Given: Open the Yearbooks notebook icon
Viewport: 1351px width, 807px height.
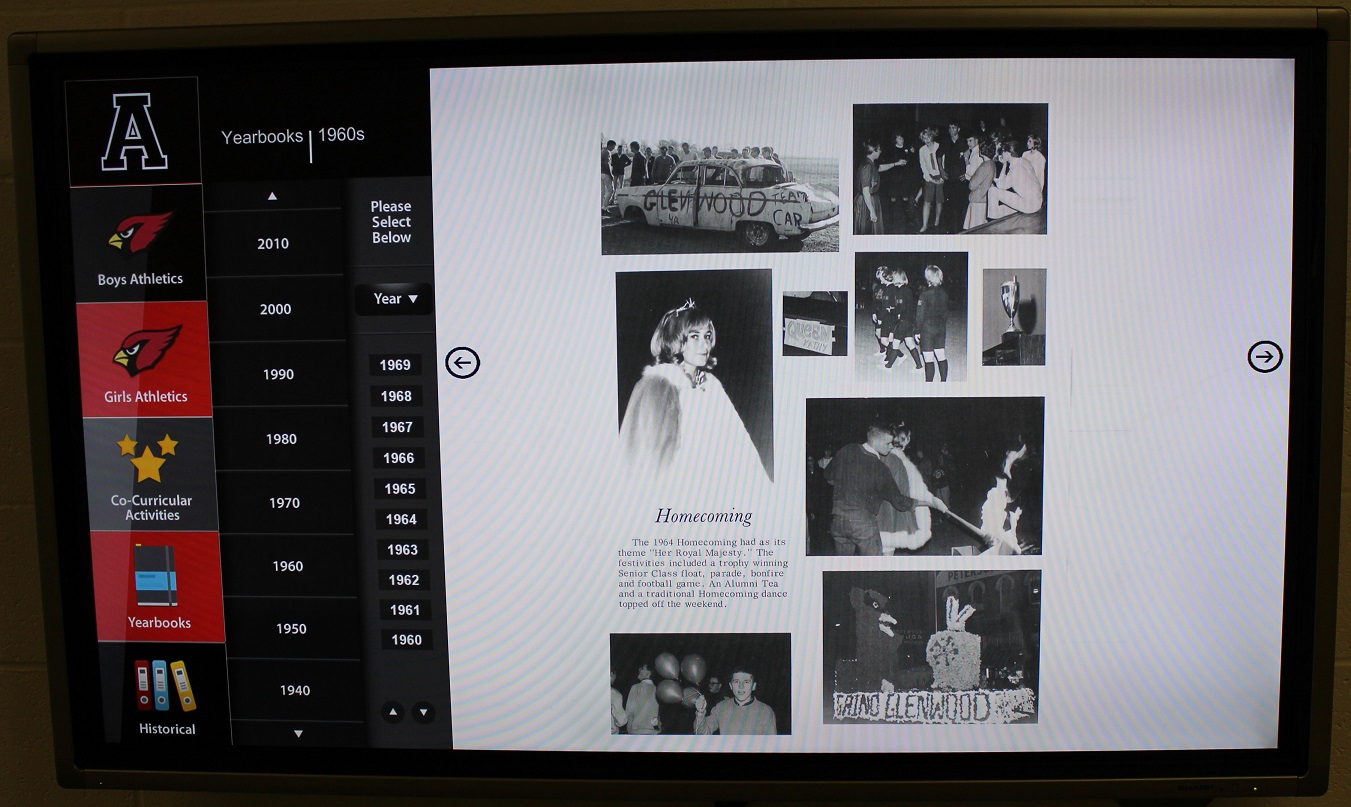Looking at the screenshot, I should tap(156, 576).
